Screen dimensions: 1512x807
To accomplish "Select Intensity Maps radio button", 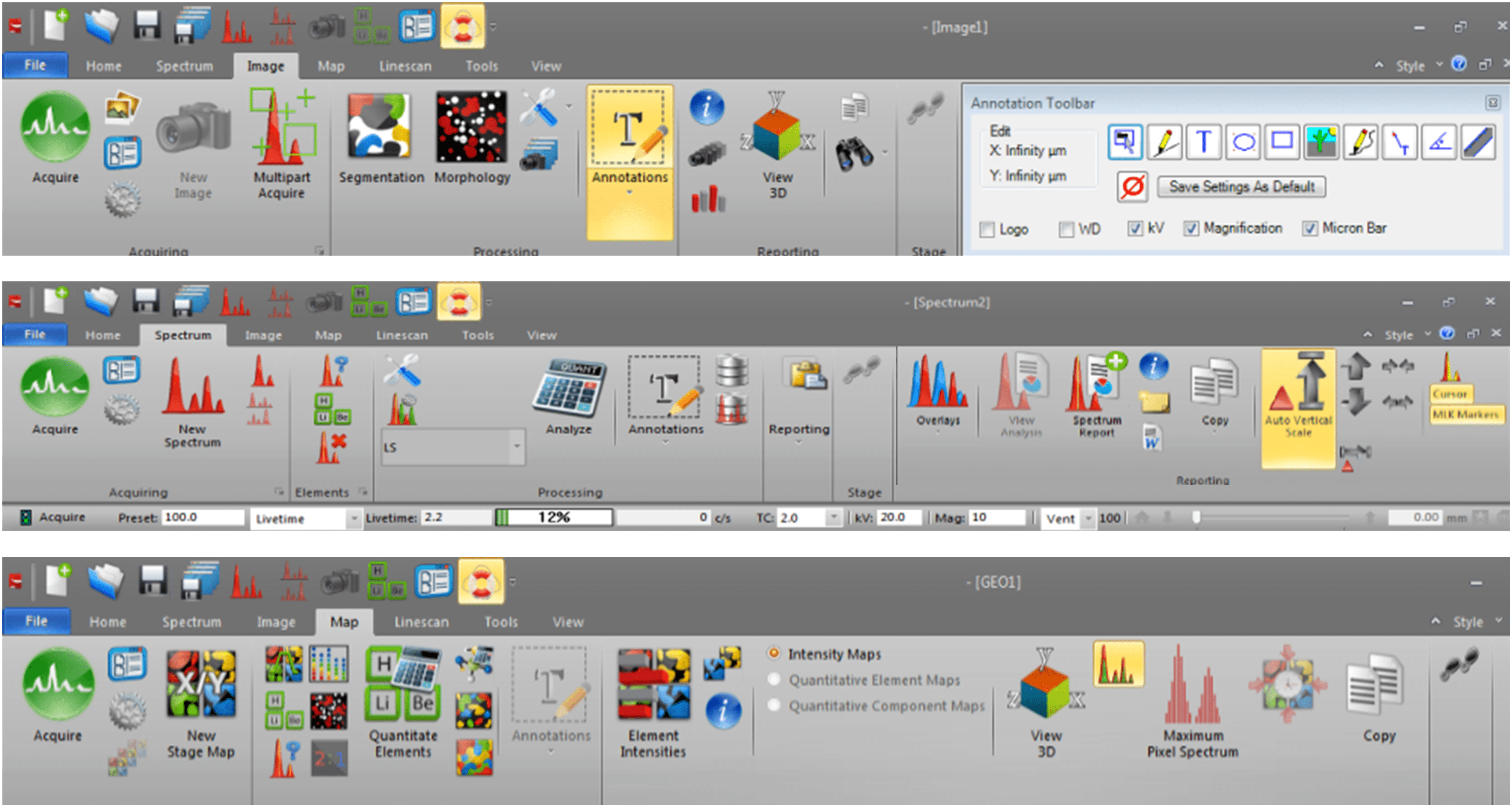I will pyautogui.click(x=774, y=654).
